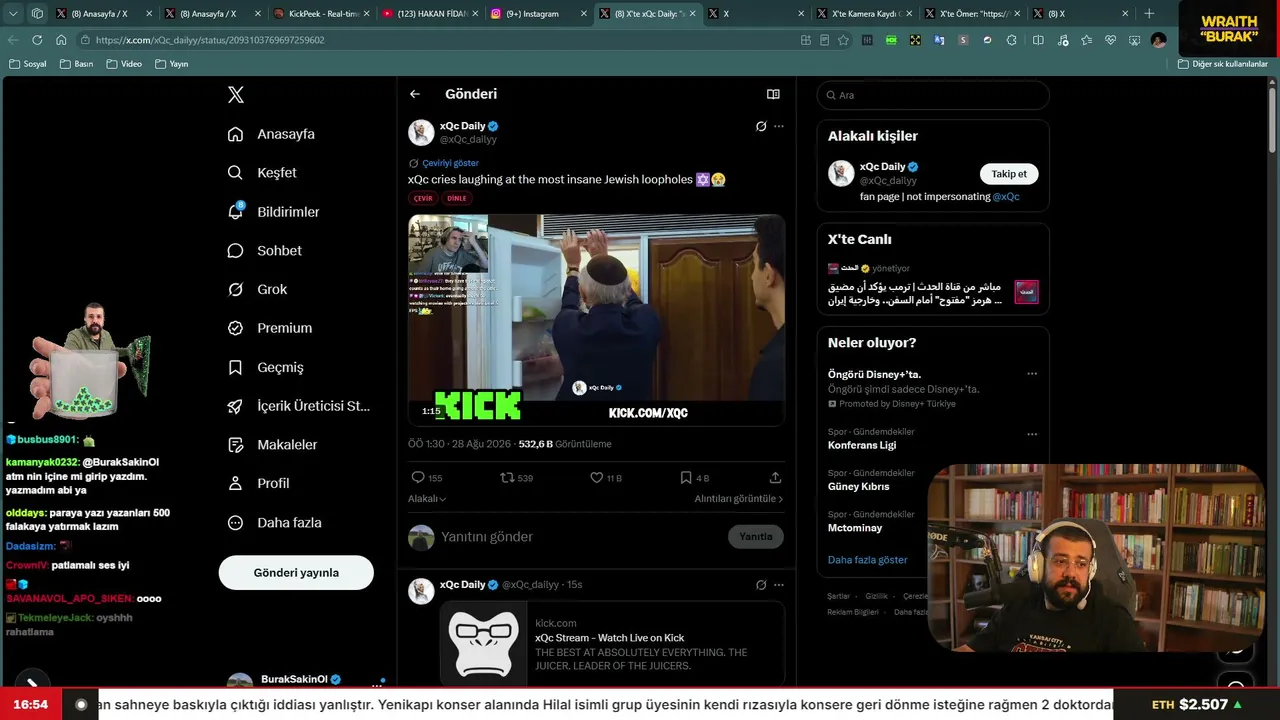
Task: Open the Basın bookmarks folder
Action: 77,64
